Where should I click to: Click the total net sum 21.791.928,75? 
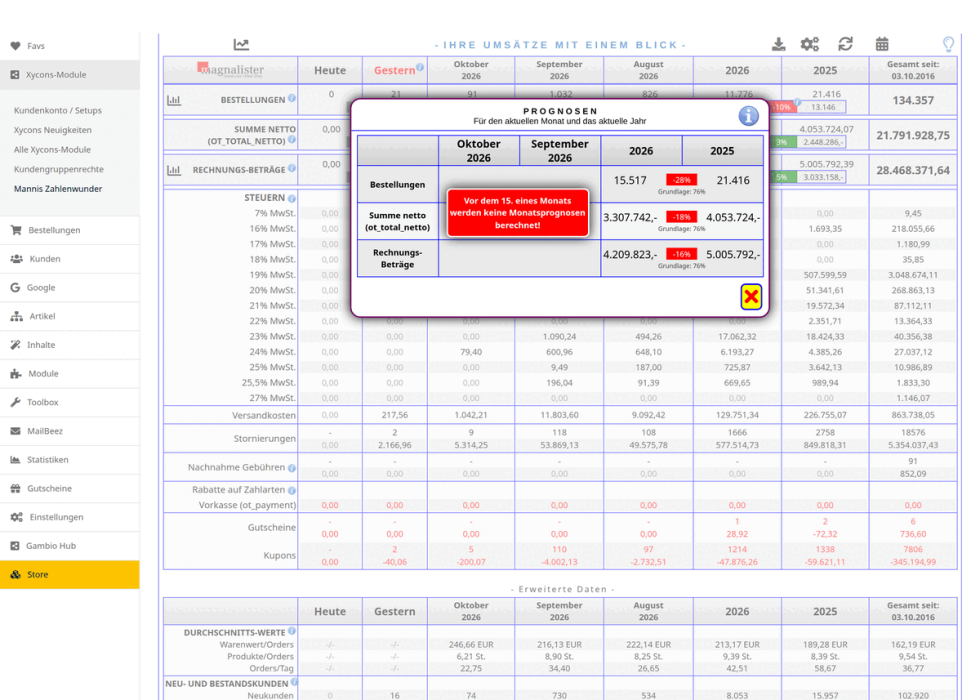[x=912, y=136]
